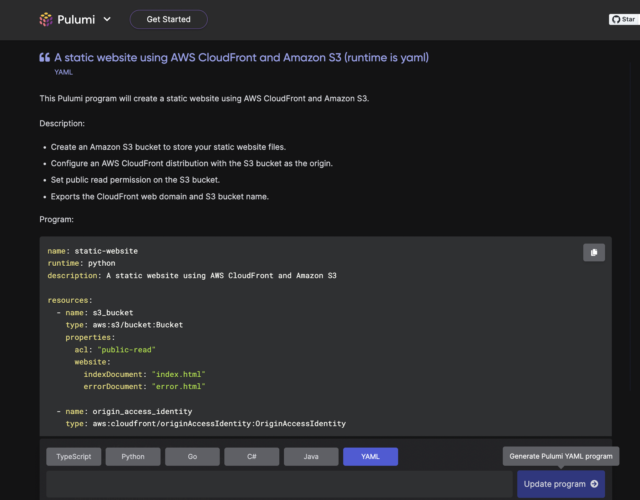Viewport: 640px width, 500px height.
Task: Click the quote mark icon beside the title
Action: tap(44, 58)
